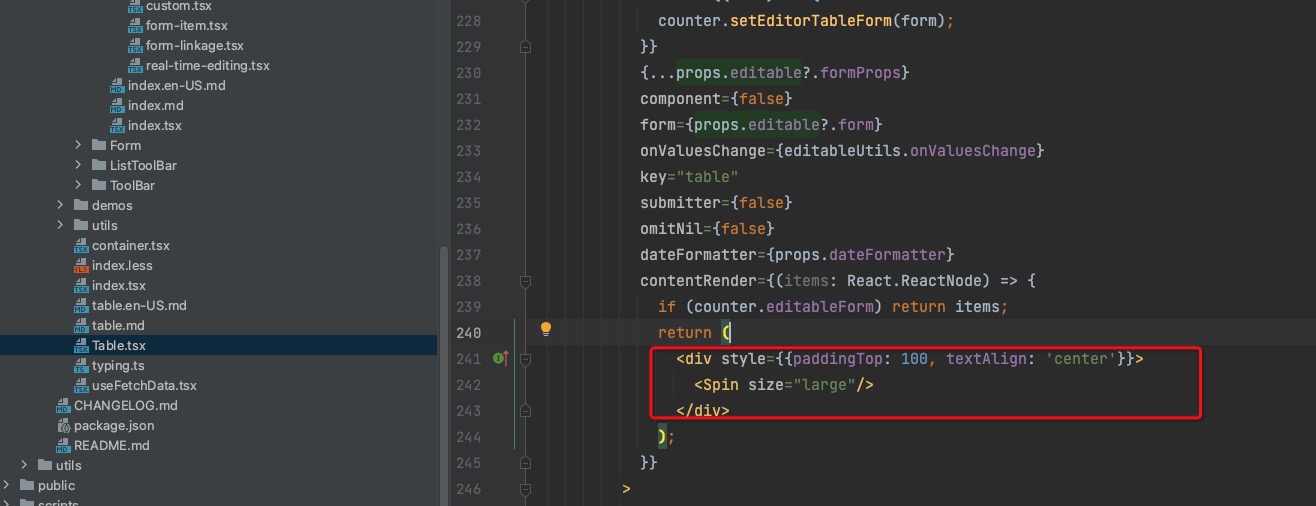The height and width of the screenshot is (506, 1316).
Task: Click the 'Spin' tag on line 242
Action: [x=720, y=385]
